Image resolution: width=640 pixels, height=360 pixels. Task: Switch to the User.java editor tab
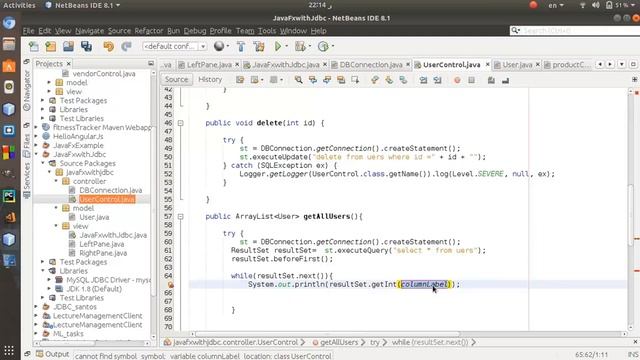pos(517,64)
